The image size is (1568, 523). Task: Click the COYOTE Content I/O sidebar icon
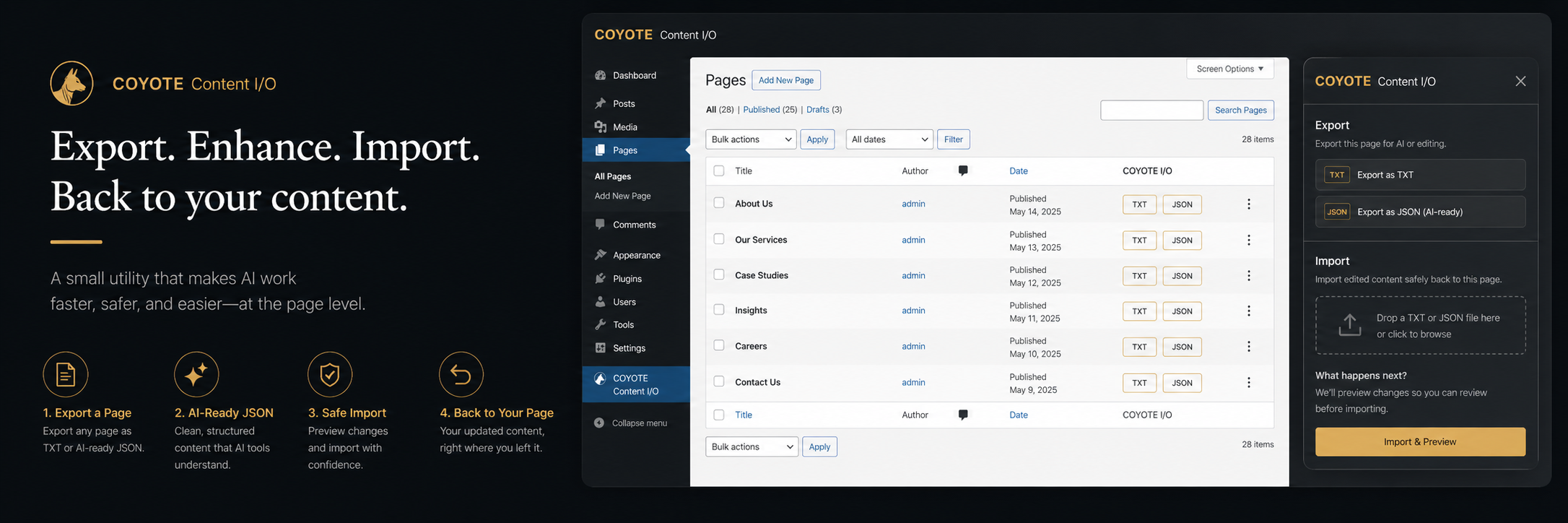[600, 379]
